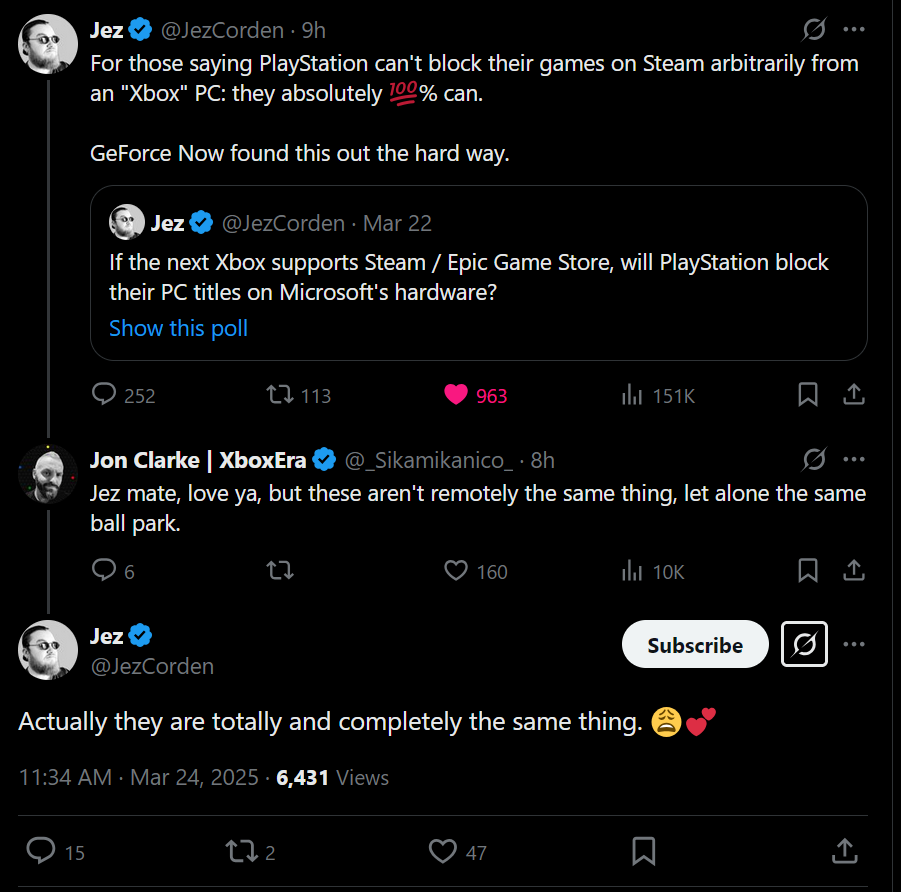This screenshot has width=901, height=892.
Task: Open more options menu on Jez's top post
Action: click(854, 29)
